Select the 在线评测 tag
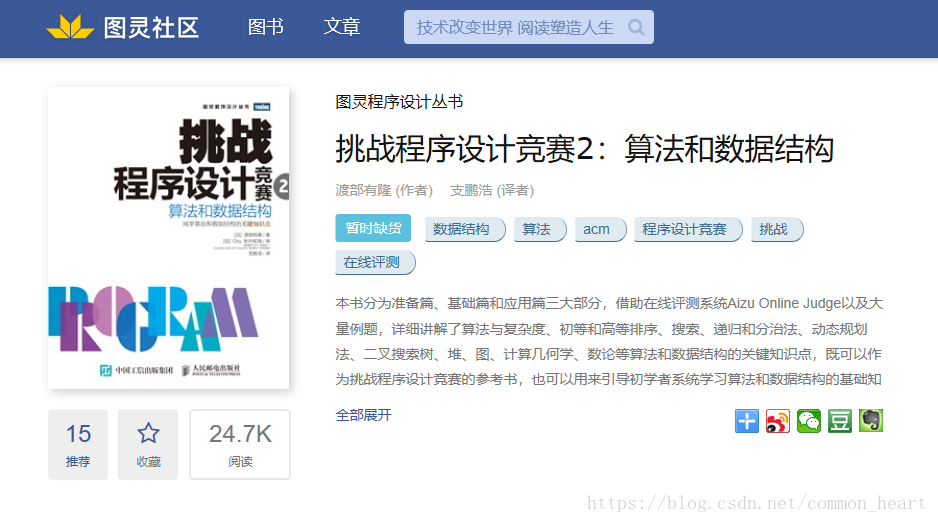 tap(375, 262)
